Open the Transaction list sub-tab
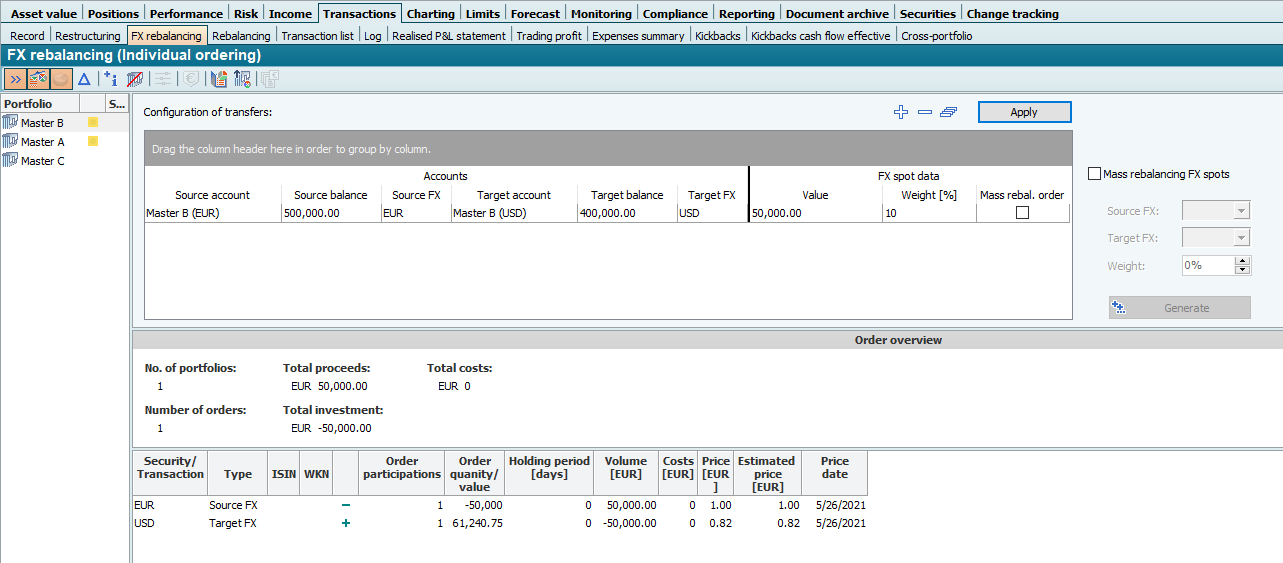1283x563 pixels. 317,36
